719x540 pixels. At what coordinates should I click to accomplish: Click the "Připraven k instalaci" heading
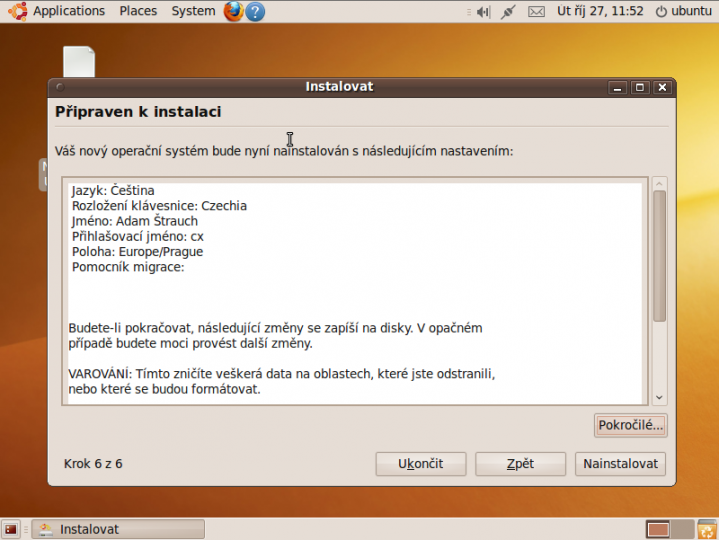tap(138, 112)
